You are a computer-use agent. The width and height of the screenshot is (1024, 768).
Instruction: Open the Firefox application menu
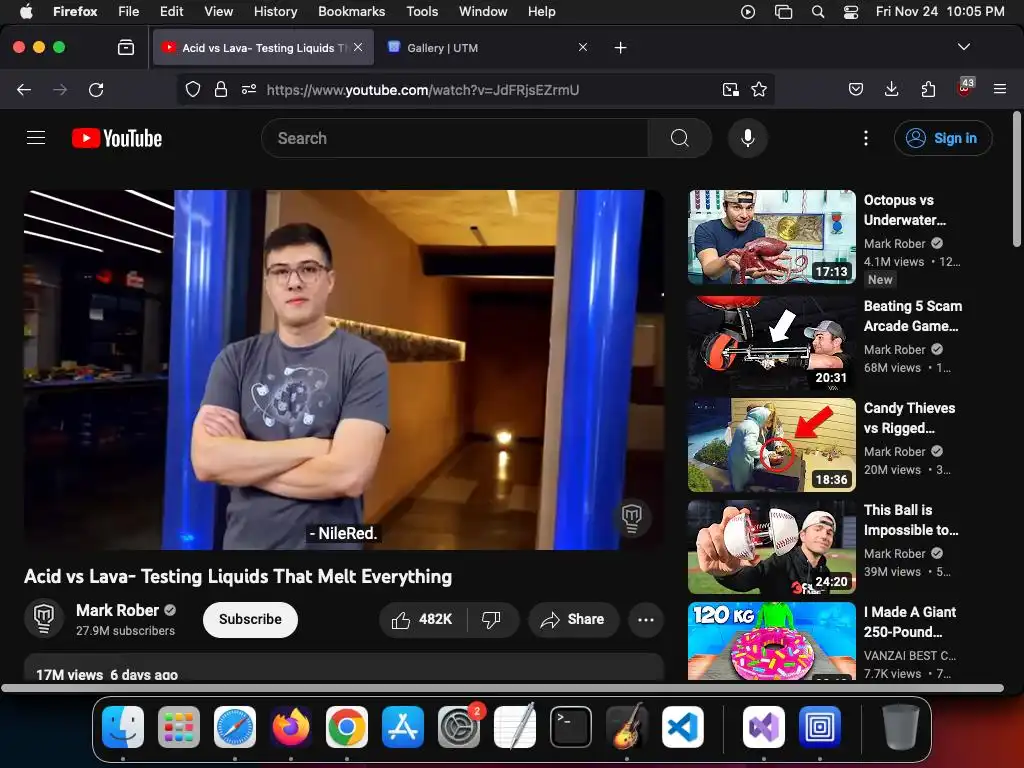click(x=1000, y=89)
